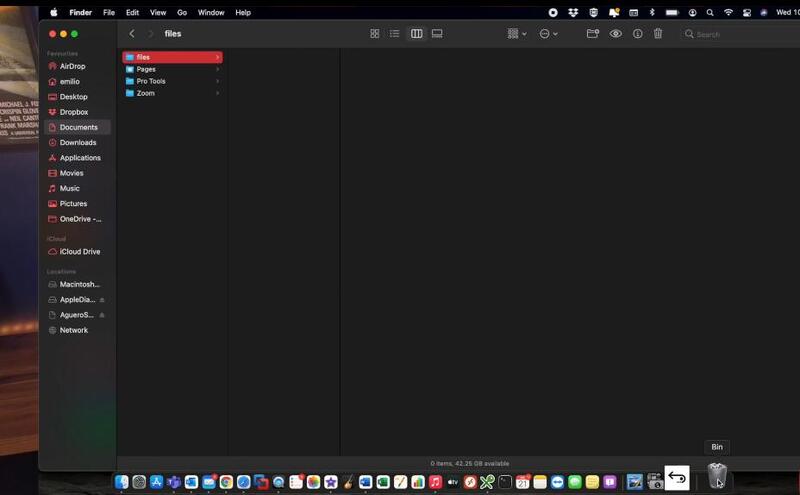Expand the Pro Tools folder chevron

tap(217, 81)
